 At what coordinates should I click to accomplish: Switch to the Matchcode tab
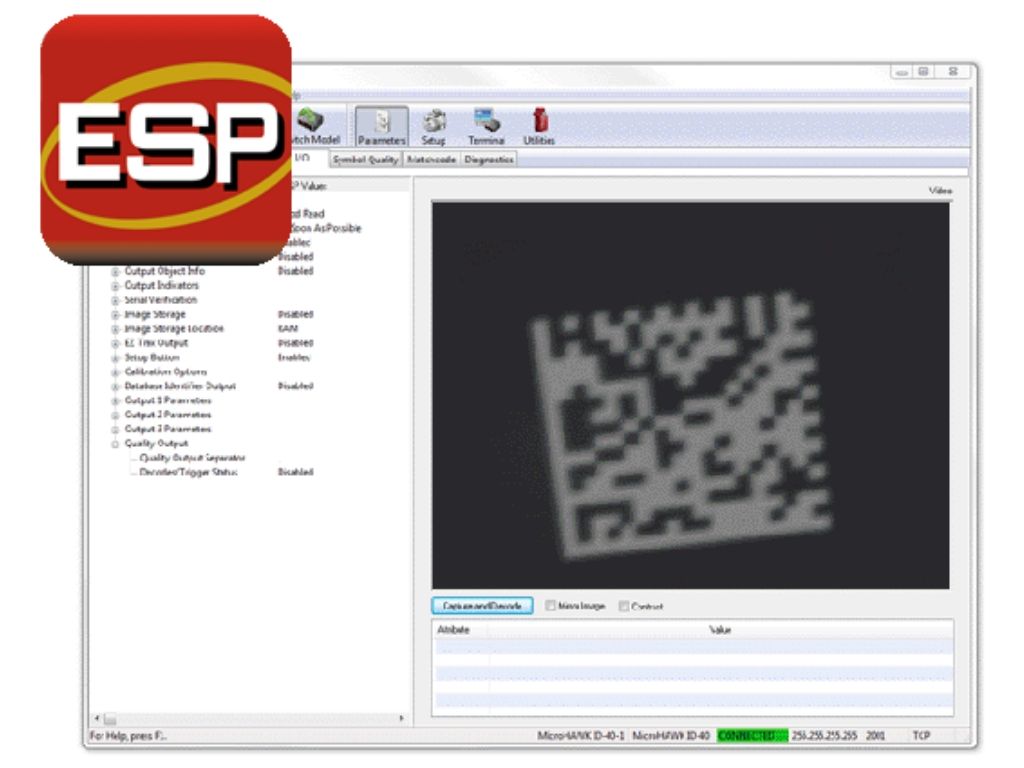point(431,159)
